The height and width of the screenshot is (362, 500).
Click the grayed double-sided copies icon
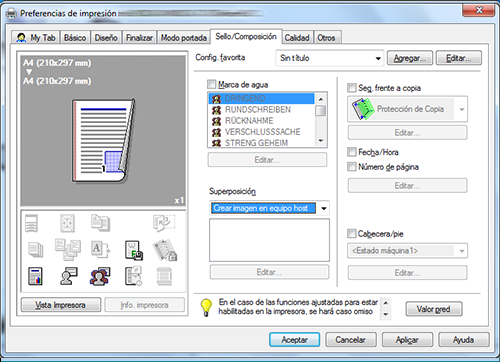tap(100, 223)
